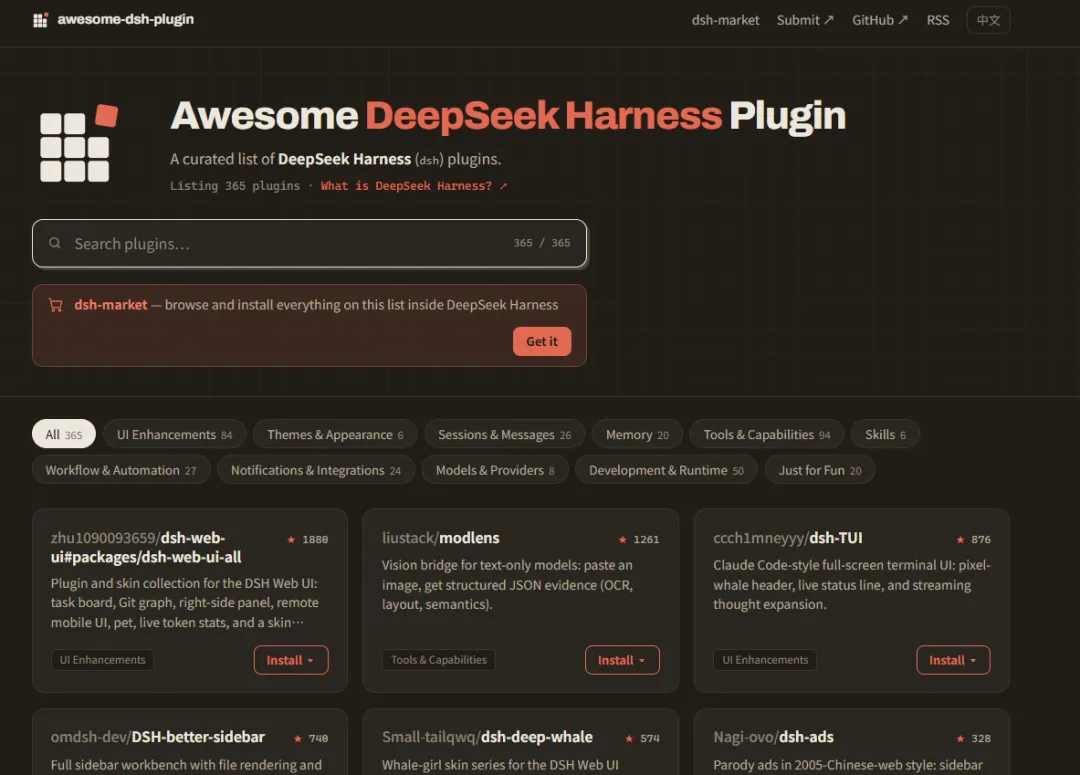The width and height of the screenshot is (1080, 775).
Task: Click the '365 / 365' result counter
Action: (541, 243)
